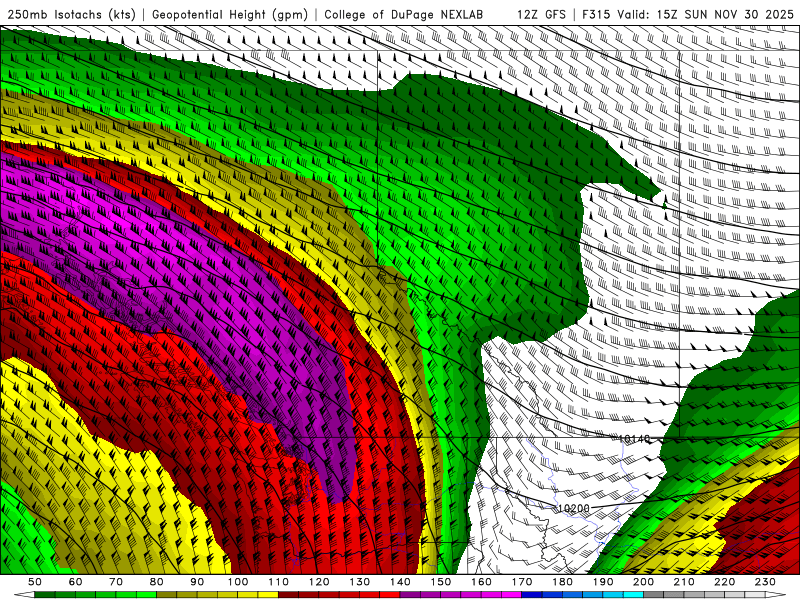Click the 210 knot legend label
Screen dimensions: 800x600
[684, 582]
